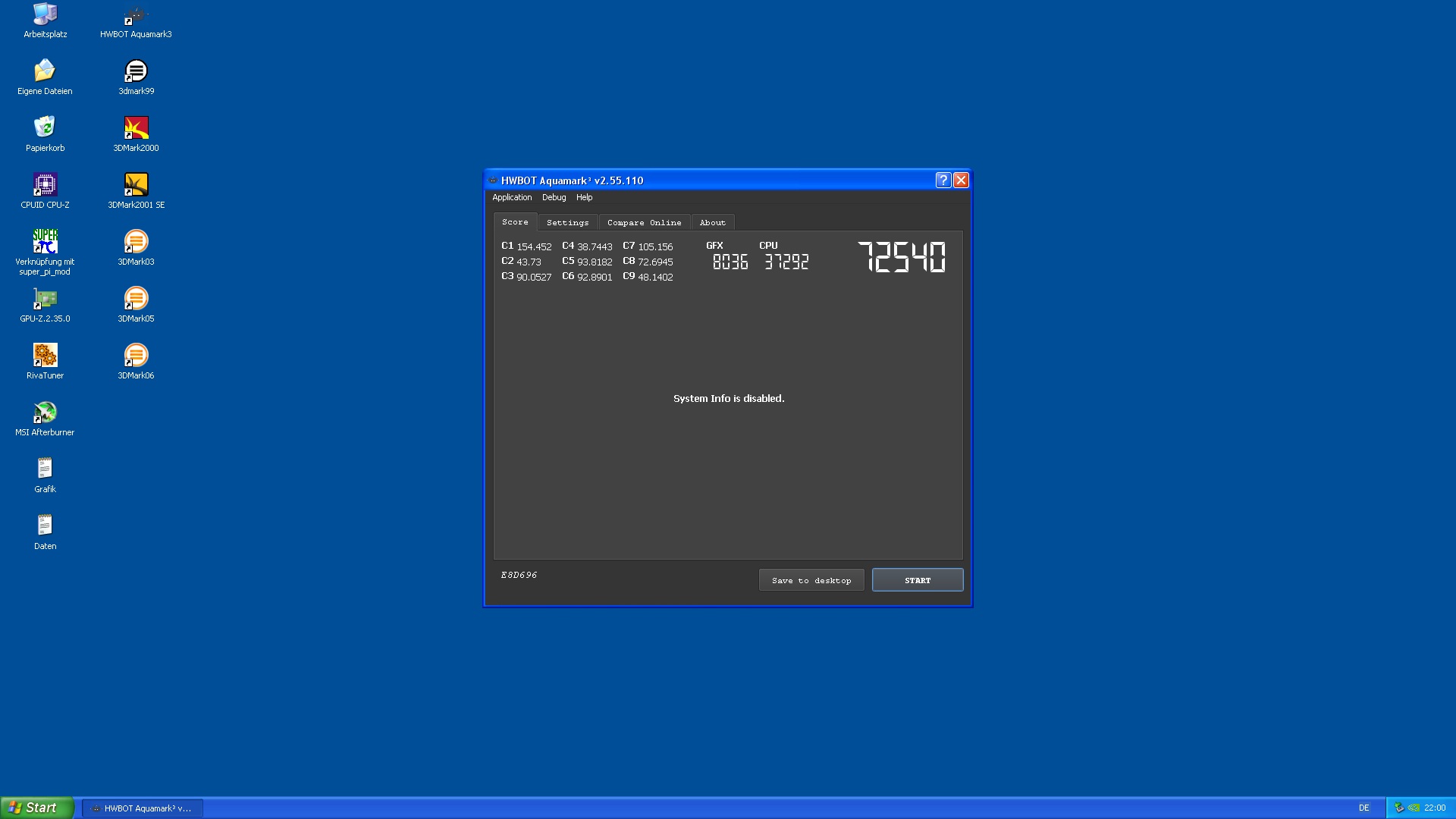Click the C5 value 93.8182

(x=595, y=262)
